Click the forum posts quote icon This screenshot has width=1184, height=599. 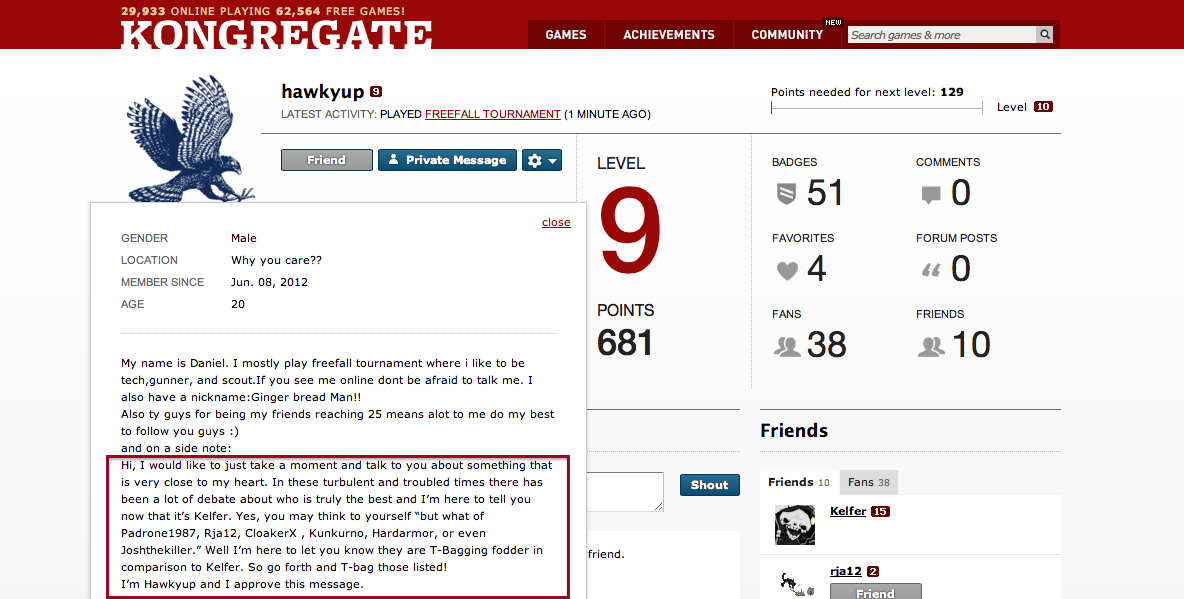tap(931, 270)
